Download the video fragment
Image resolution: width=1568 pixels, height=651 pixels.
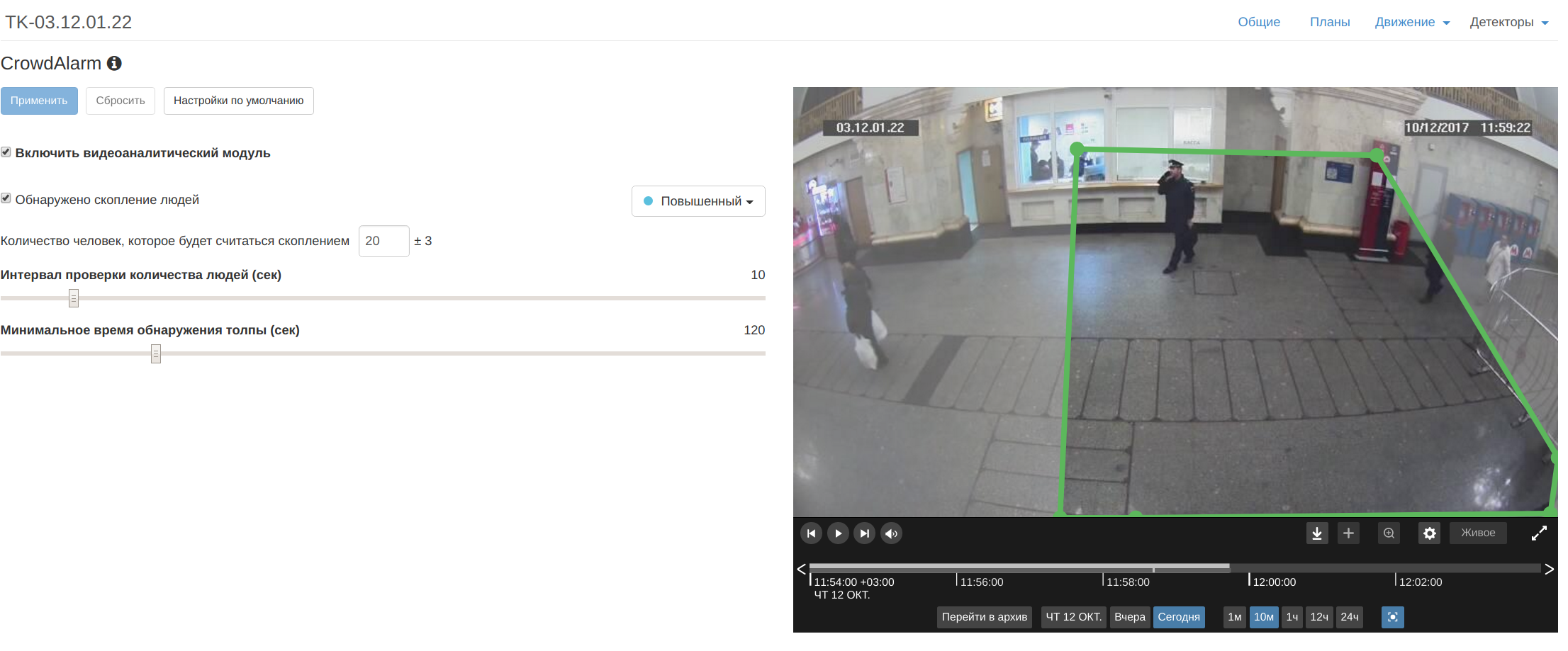point(1317,533)
